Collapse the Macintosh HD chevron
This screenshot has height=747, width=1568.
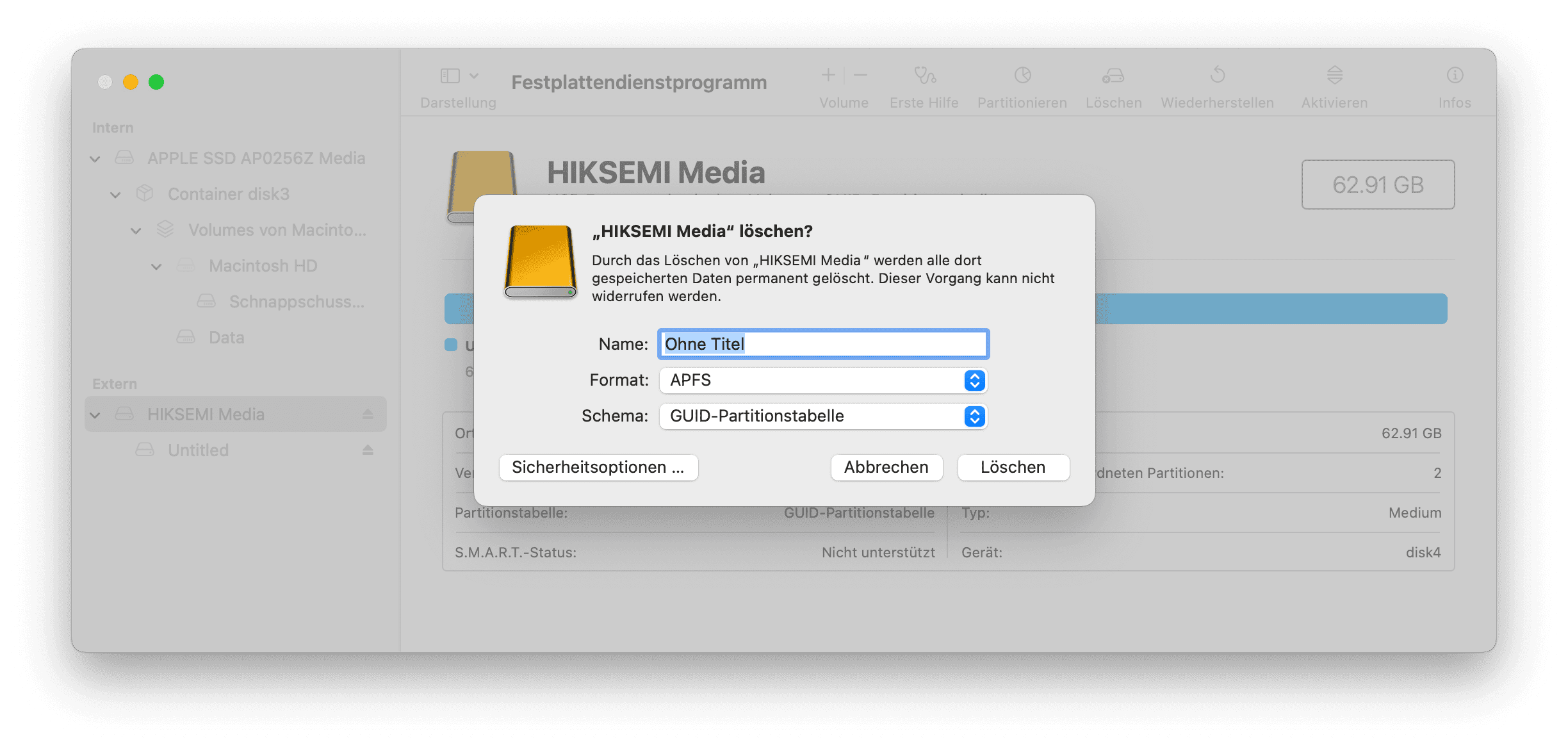click(156, 267)
